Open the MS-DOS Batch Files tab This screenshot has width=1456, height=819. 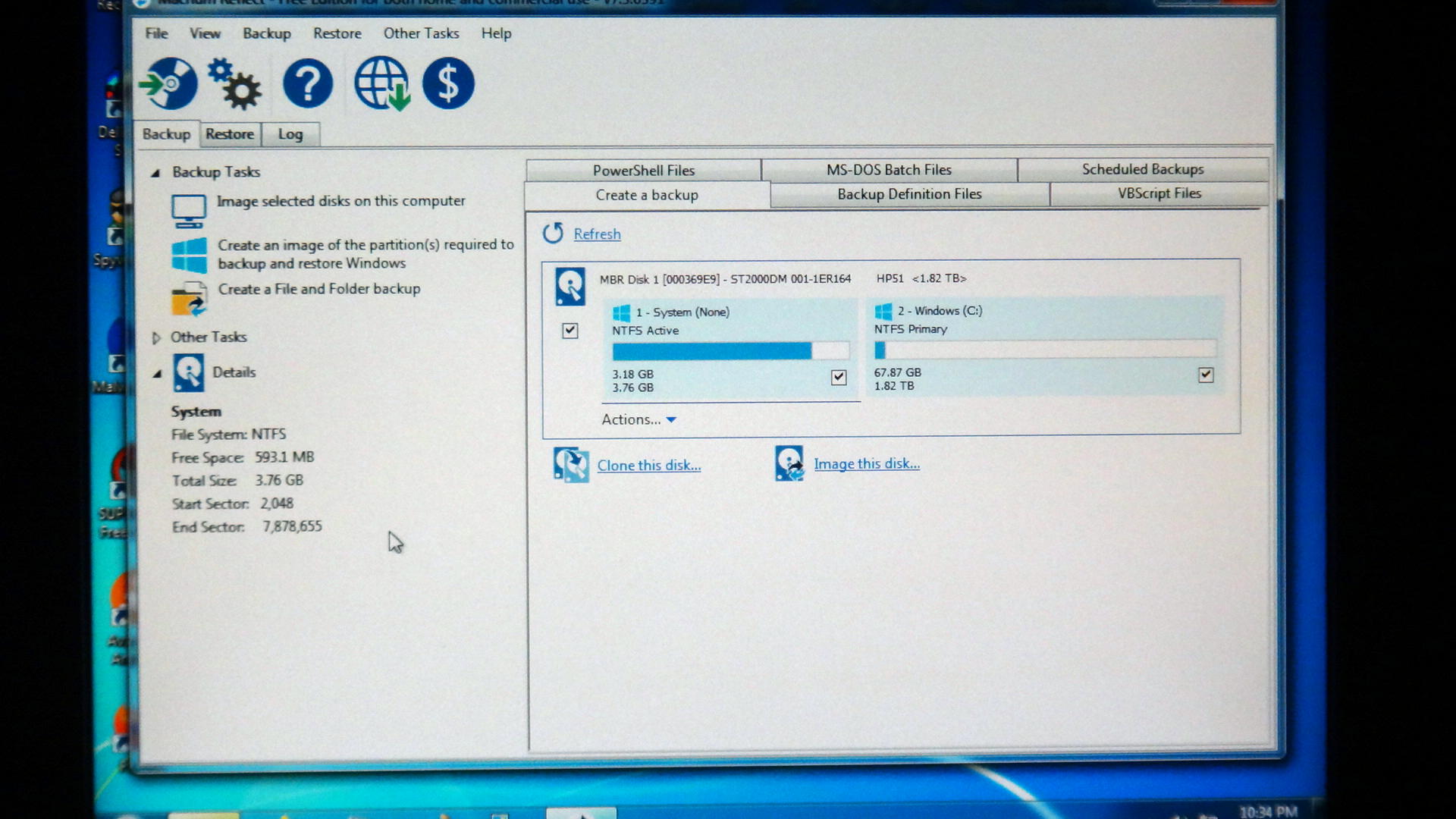point(889,170)
